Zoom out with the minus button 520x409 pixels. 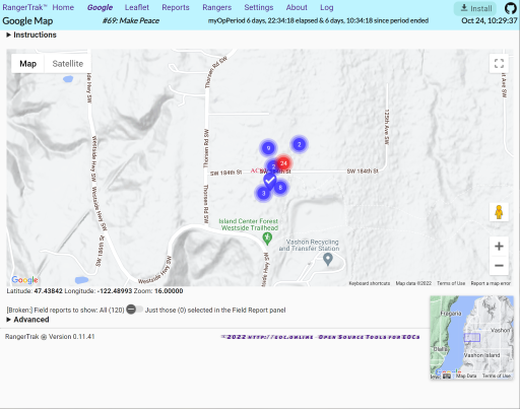coord(499,265)
